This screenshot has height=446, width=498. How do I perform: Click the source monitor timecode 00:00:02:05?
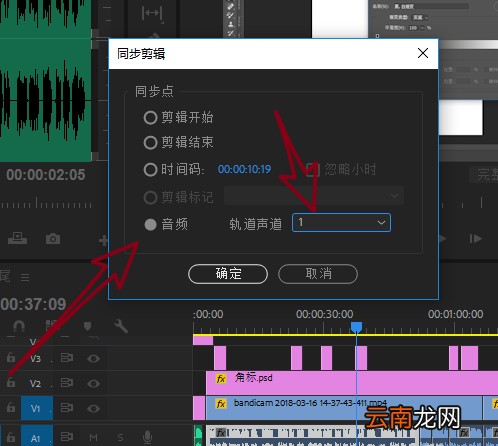pyautogui.click(x=46, y=175)
